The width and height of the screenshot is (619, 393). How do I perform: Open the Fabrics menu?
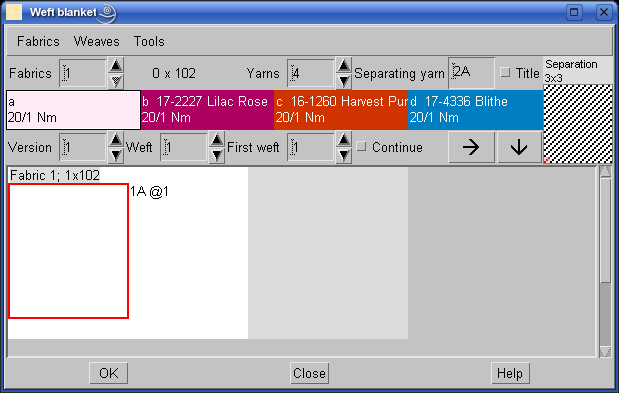[38, 41]
